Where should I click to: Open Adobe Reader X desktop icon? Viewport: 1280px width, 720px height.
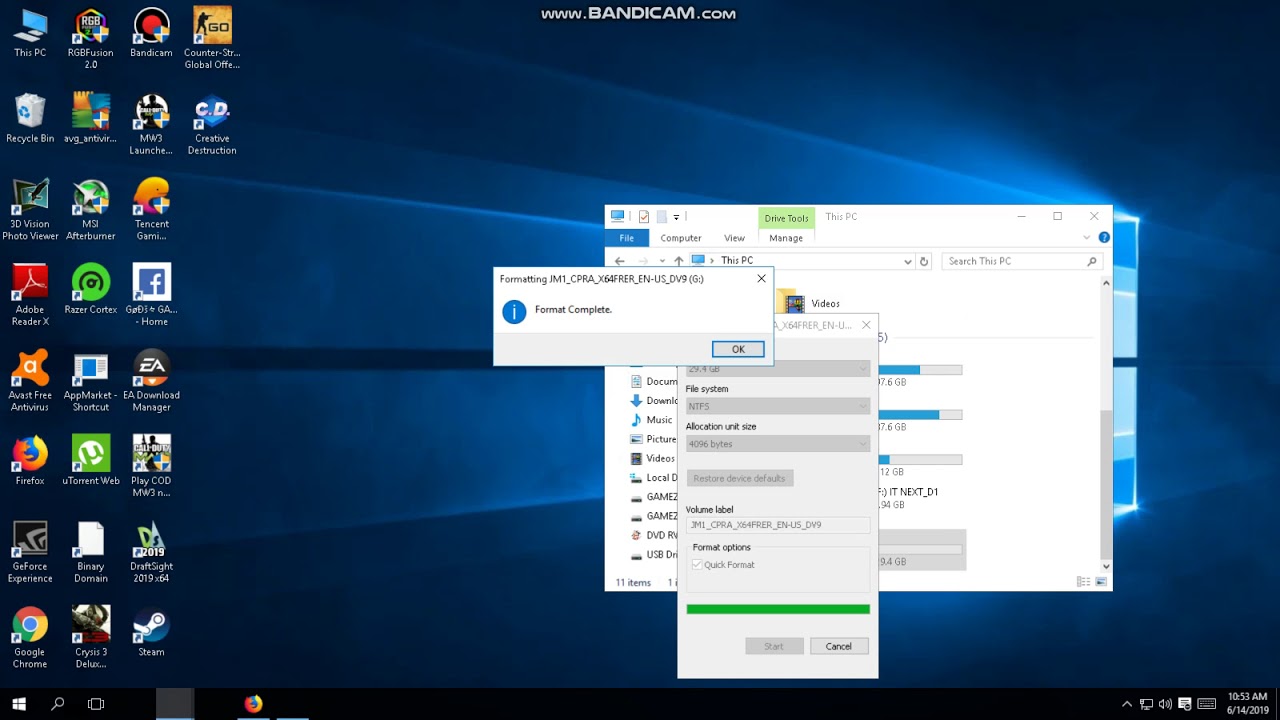(30, 295)
